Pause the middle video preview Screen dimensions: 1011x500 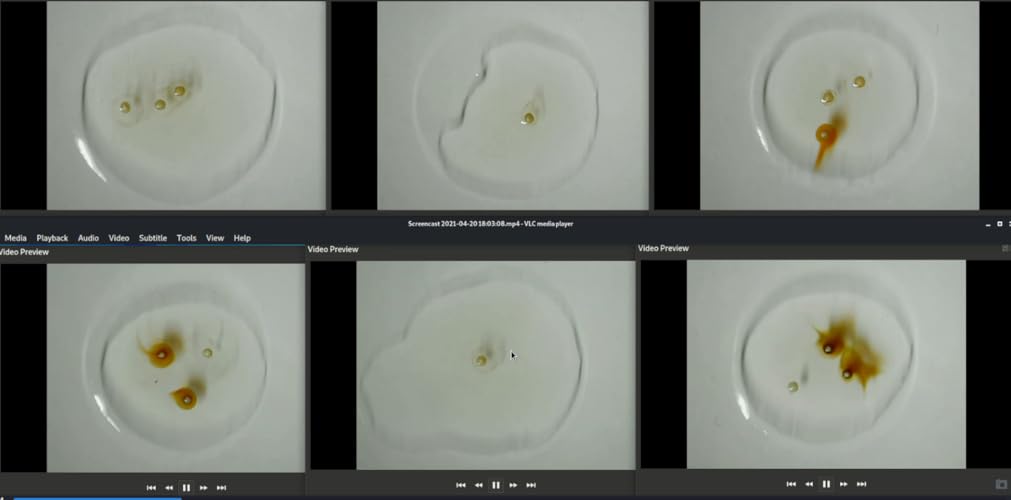[496, 485]
